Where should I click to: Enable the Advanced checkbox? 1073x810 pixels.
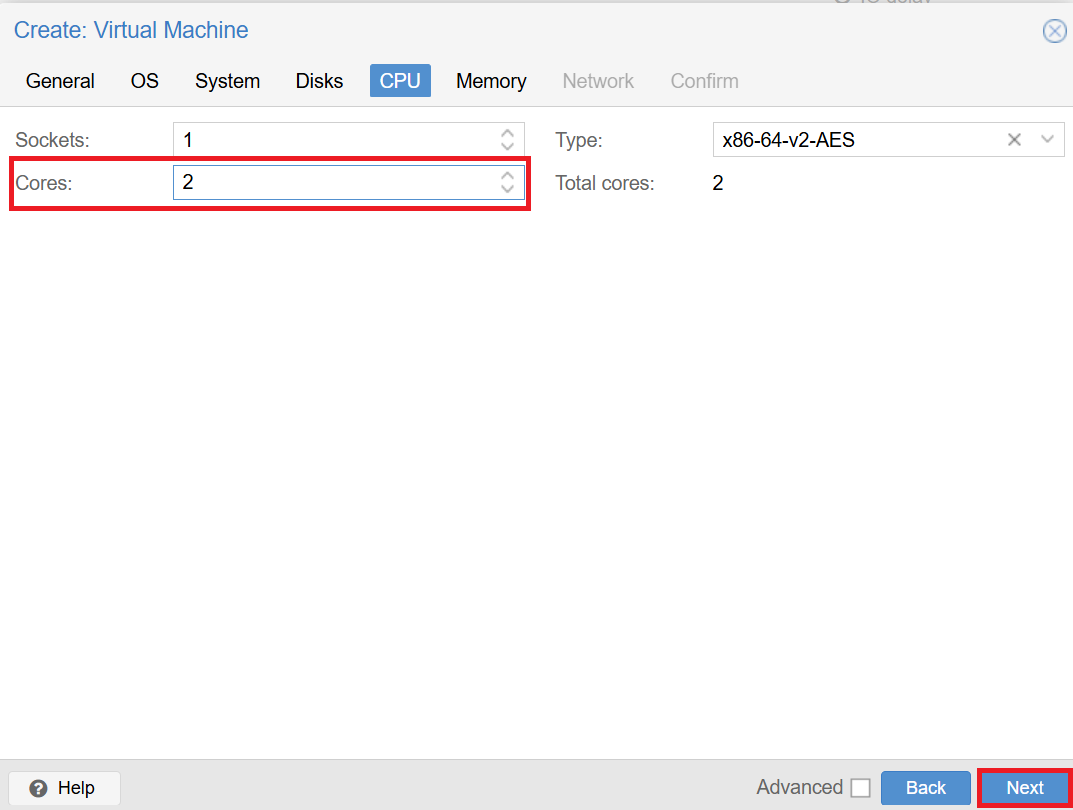coord(860,788)
